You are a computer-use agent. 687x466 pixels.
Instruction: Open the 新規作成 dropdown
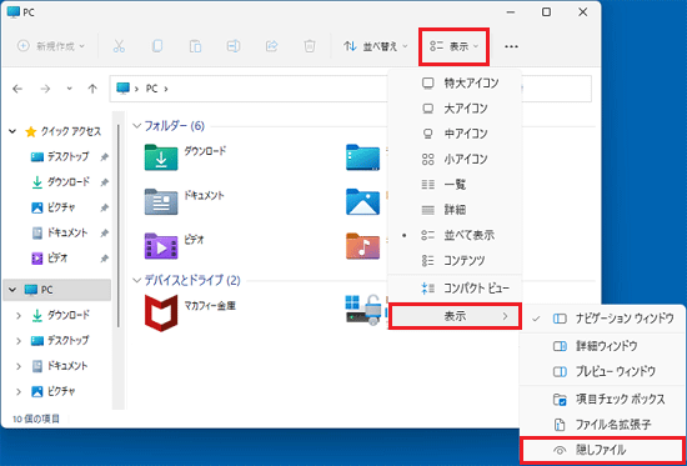click(51, 46)
